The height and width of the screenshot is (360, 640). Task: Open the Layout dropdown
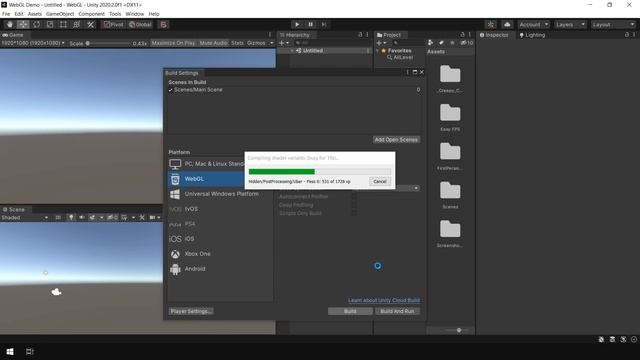(613, 24)
